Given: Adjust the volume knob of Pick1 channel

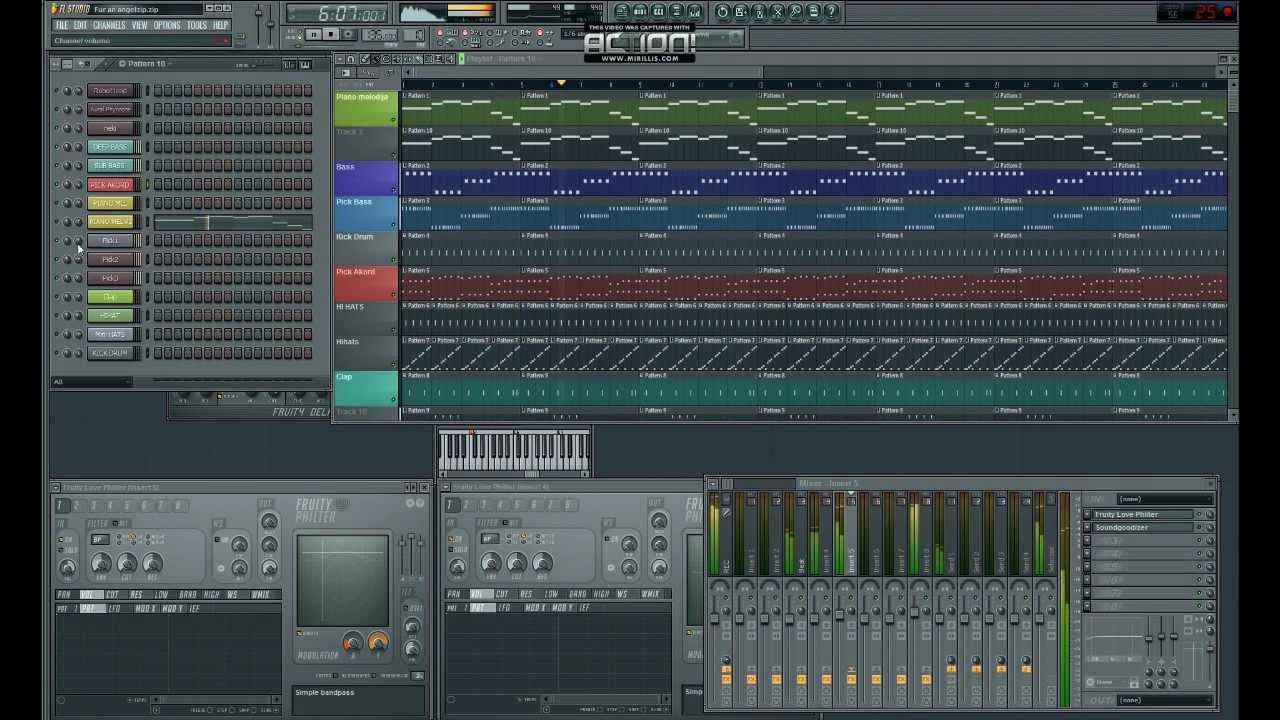Looking at the screenshot, I should tap(78, 241).
